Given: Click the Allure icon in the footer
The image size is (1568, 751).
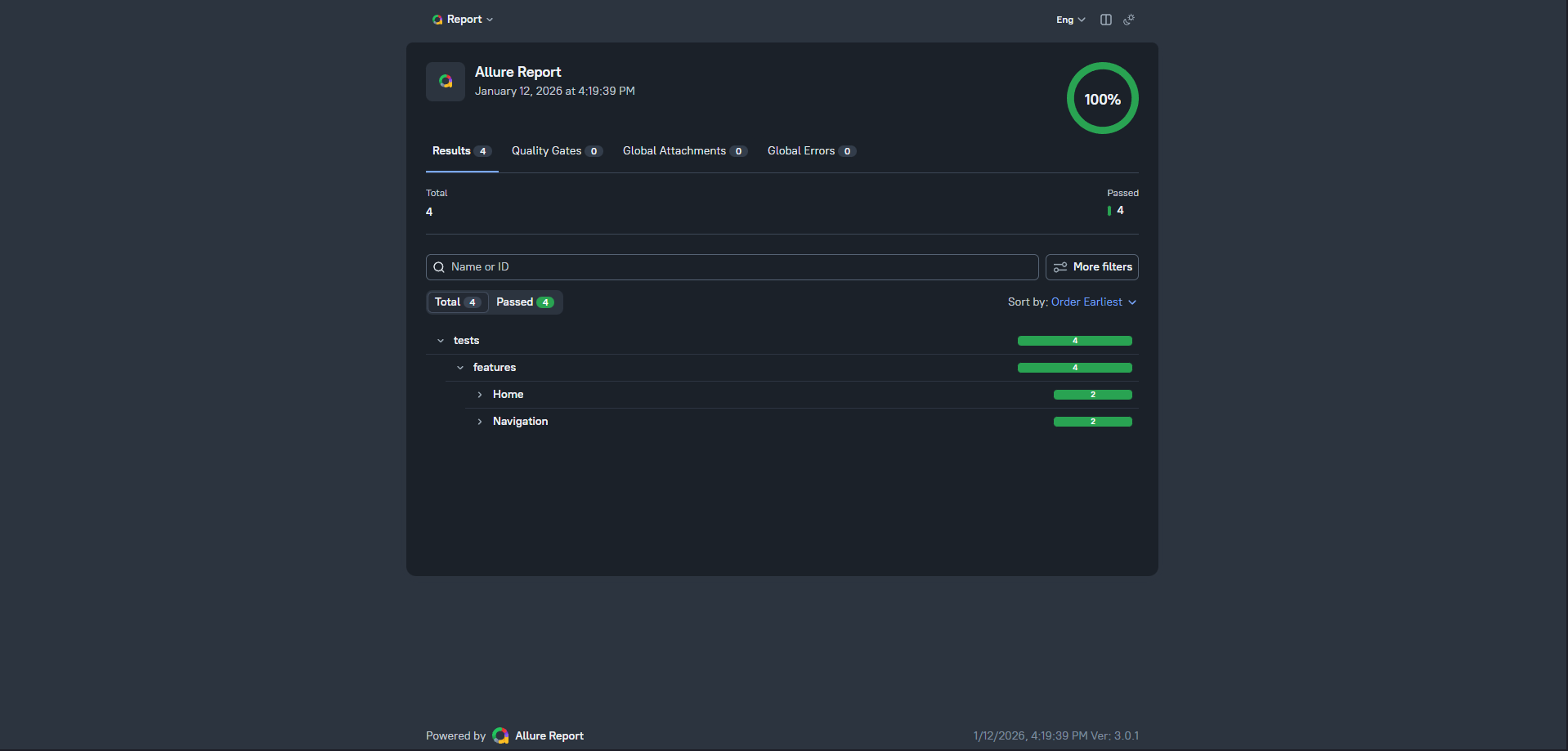Looking at the screenshot, I should [500, 735].
